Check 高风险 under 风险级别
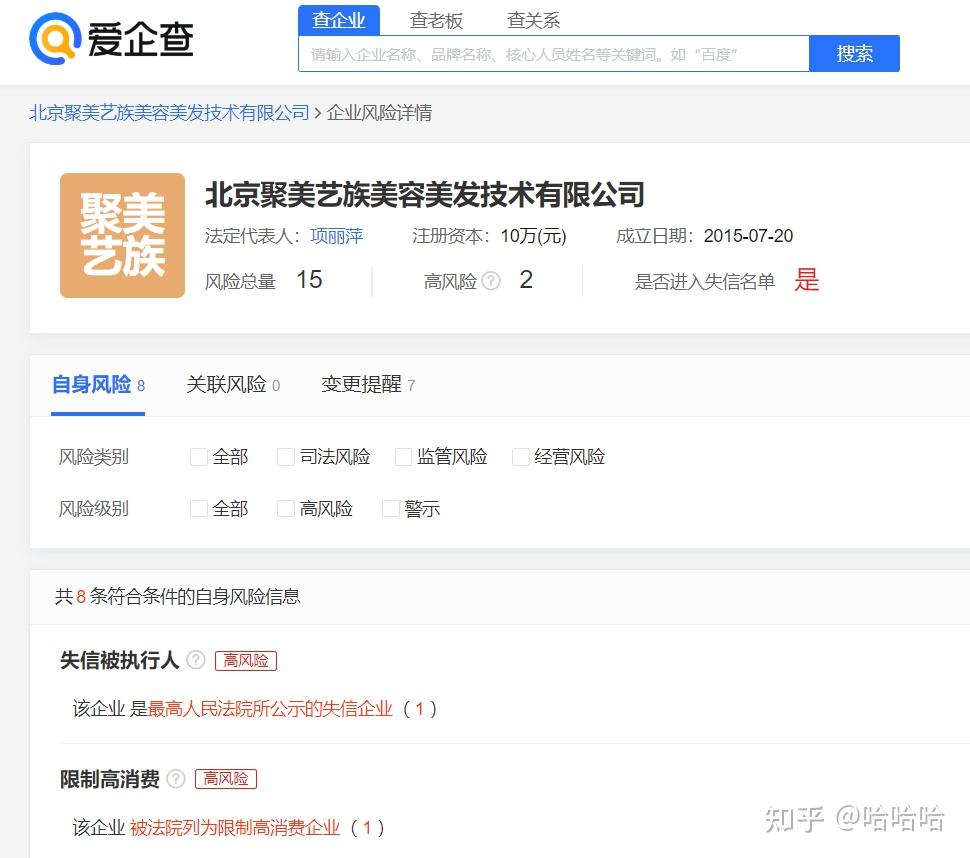This screenshot has height=858, width=970. point(285,508)
